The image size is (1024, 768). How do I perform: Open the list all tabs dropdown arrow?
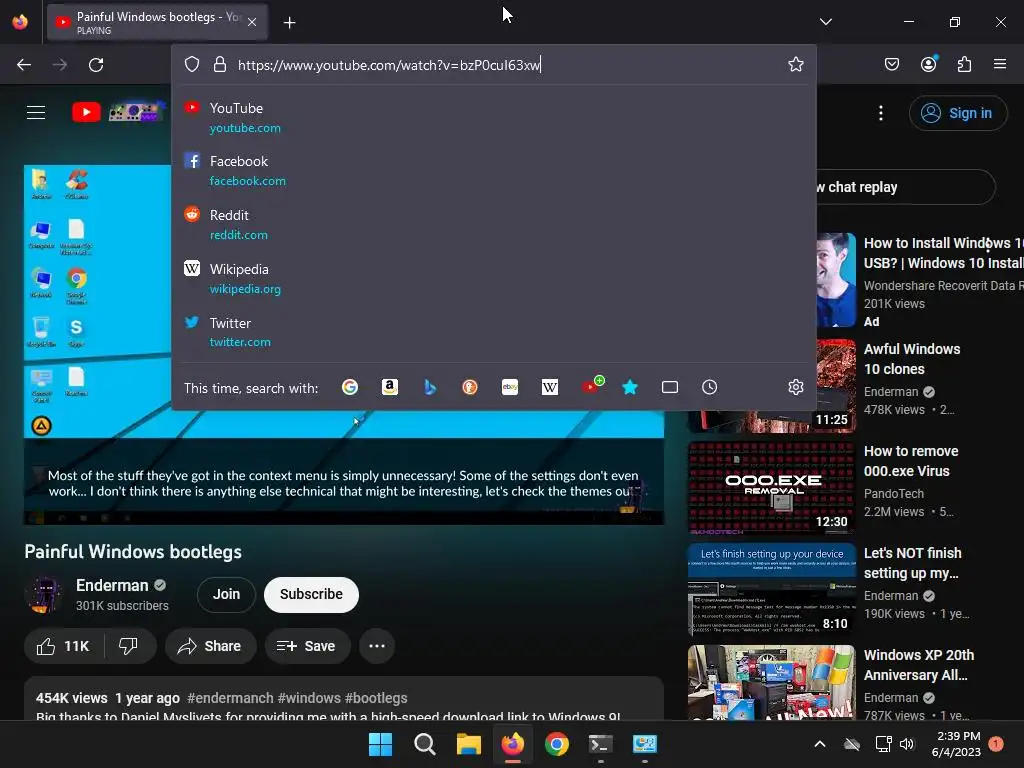click(825, 22)
